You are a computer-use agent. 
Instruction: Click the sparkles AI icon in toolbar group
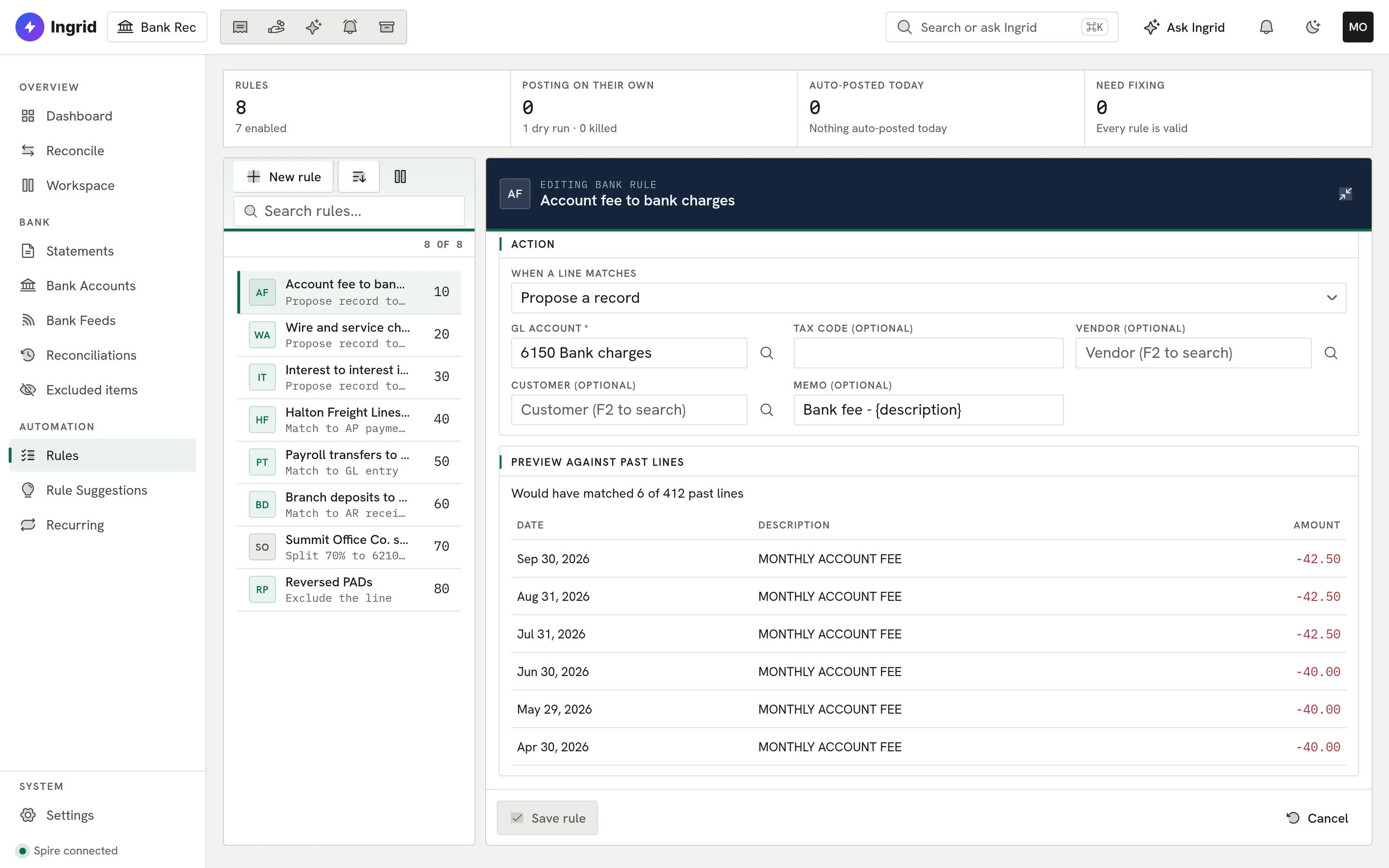pyautogui.click(x=313, y=27)
